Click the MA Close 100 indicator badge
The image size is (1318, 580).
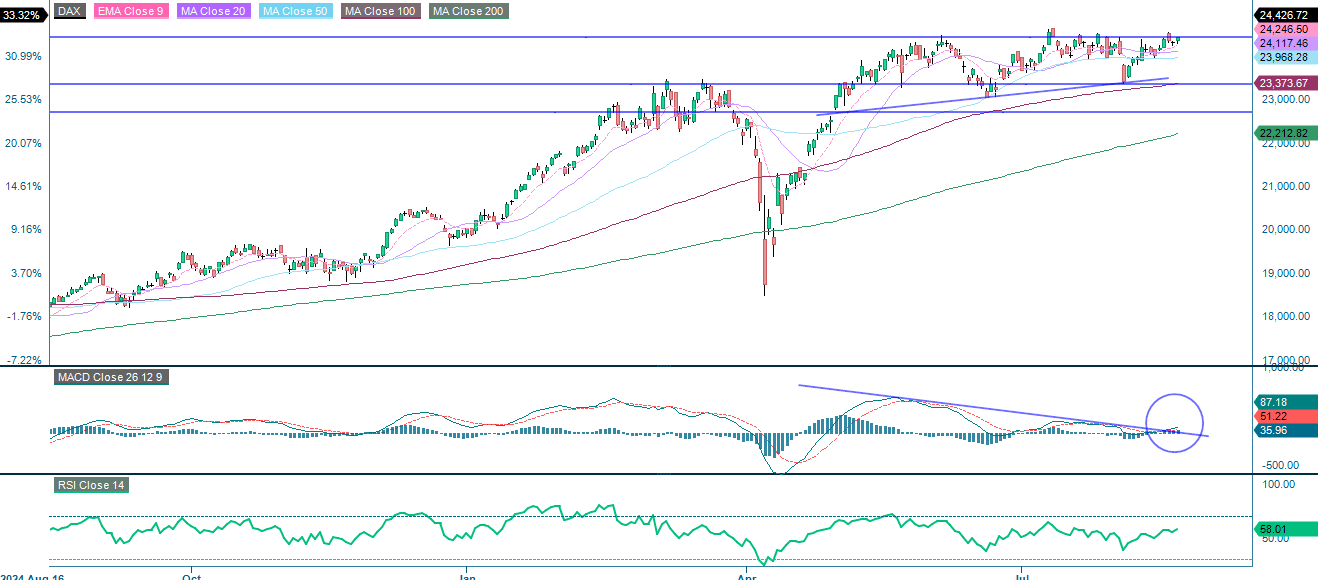click(x=380, y=10)
